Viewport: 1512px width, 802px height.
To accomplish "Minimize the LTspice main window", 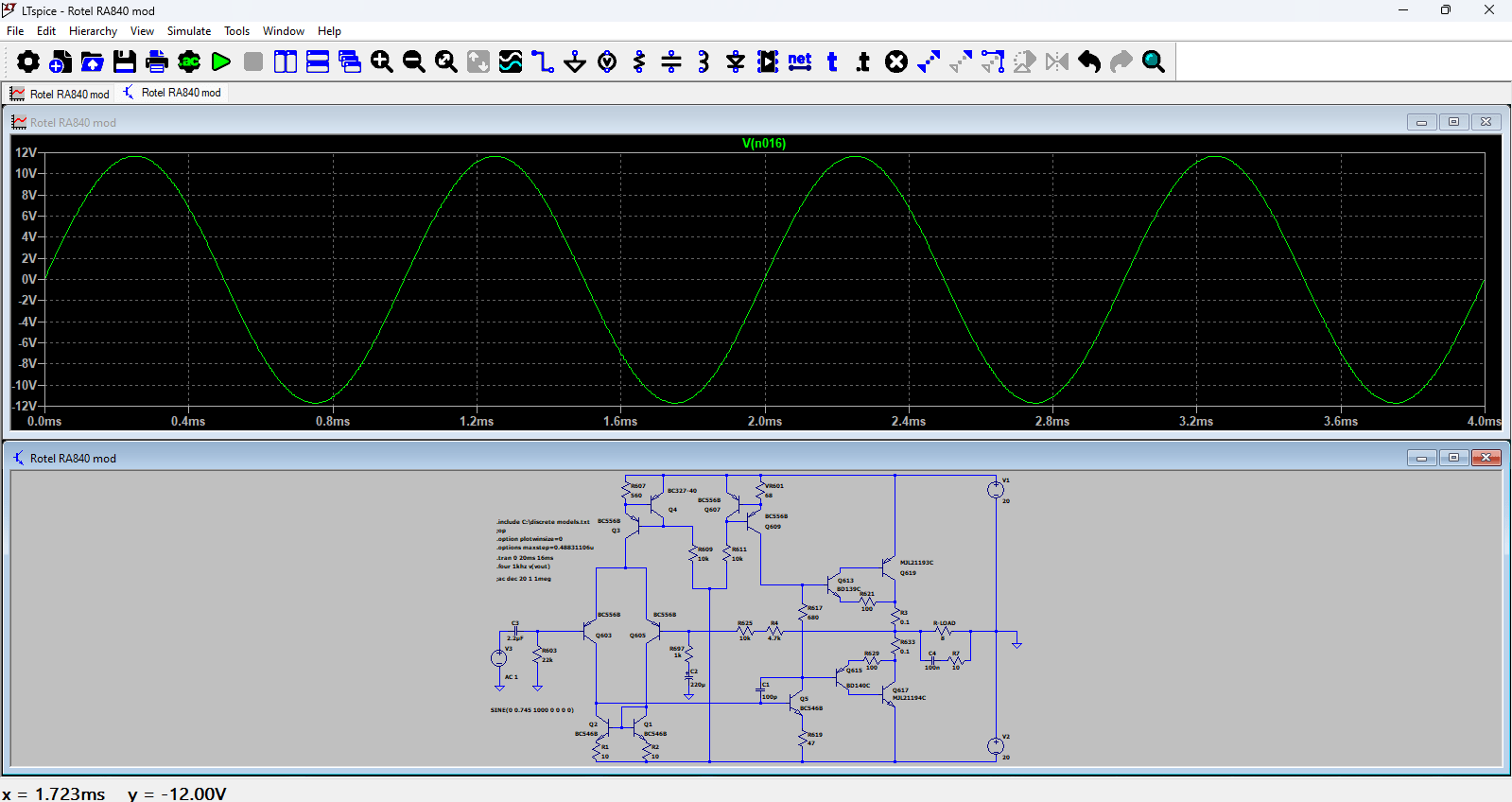I will pyautogui.click(x=1403, y=10).
